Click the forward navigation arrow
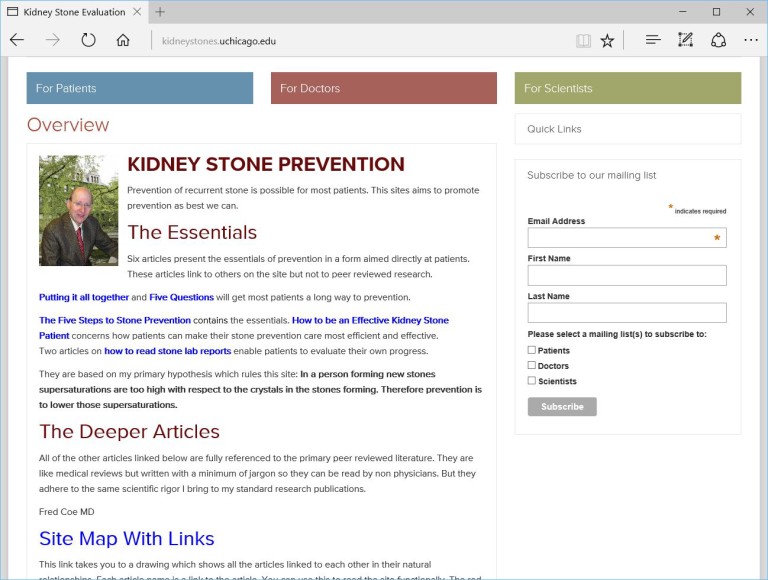 pos(52,40)
